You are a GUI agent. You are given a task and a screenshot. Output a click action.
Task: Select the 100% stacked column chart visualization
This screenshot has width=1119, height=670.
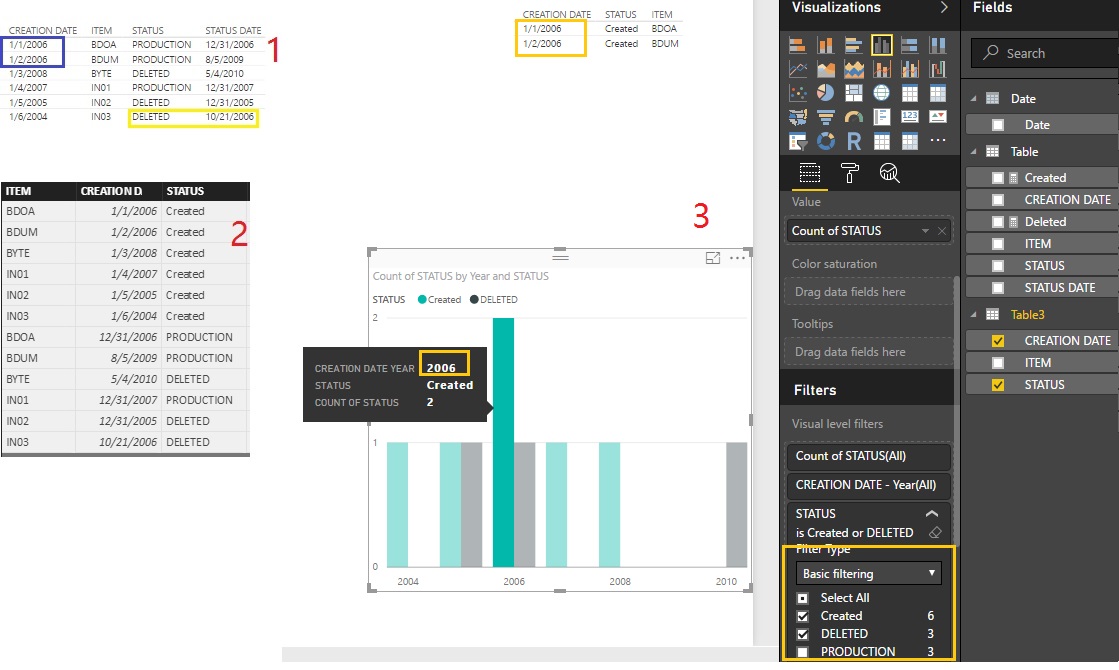point(938,46)
